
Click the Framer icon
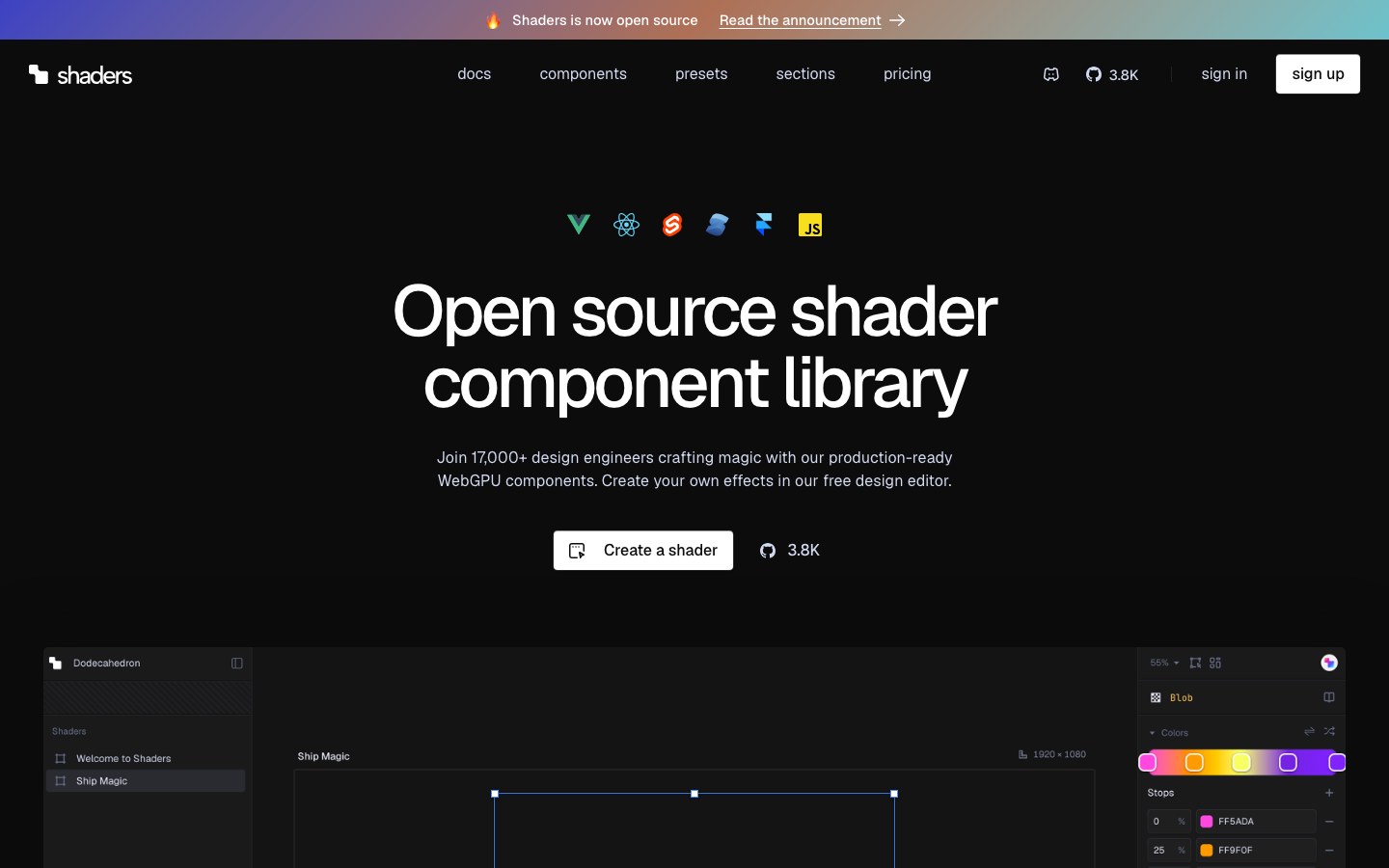pyautogui.click(x=764, y=225)
